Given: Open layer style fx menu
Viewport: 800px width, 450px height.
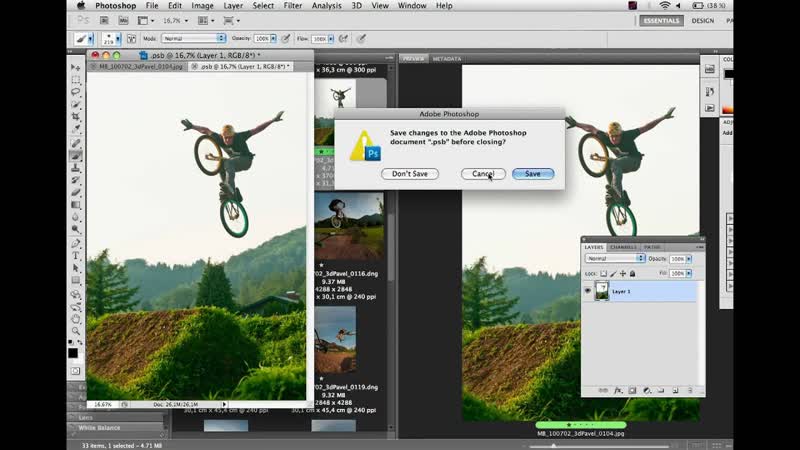Looking at the screenshot, I should [618, 390].
